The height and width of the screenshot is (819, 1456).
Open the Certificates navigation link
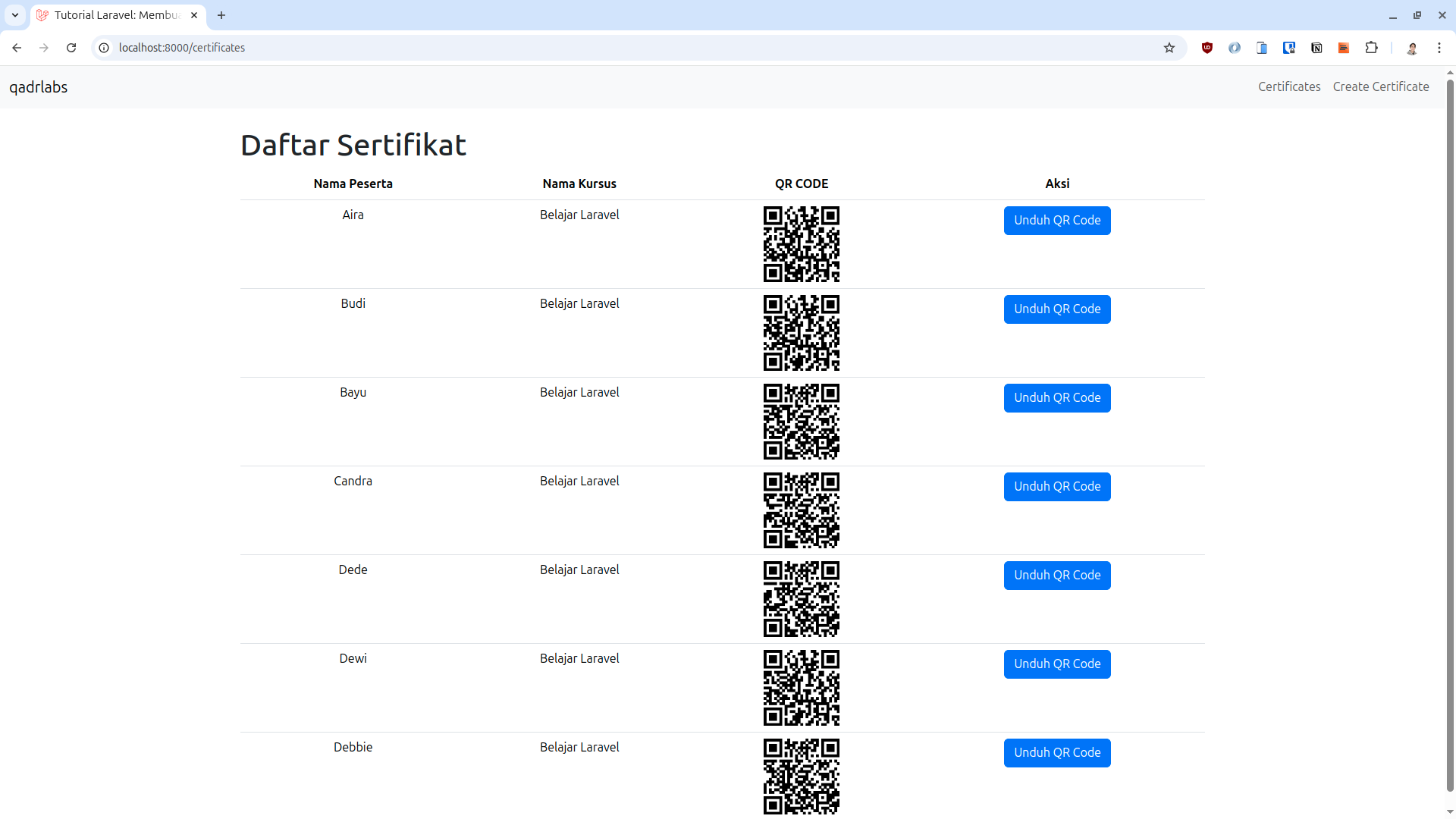pyautogui.click(x=1289, y=86)
